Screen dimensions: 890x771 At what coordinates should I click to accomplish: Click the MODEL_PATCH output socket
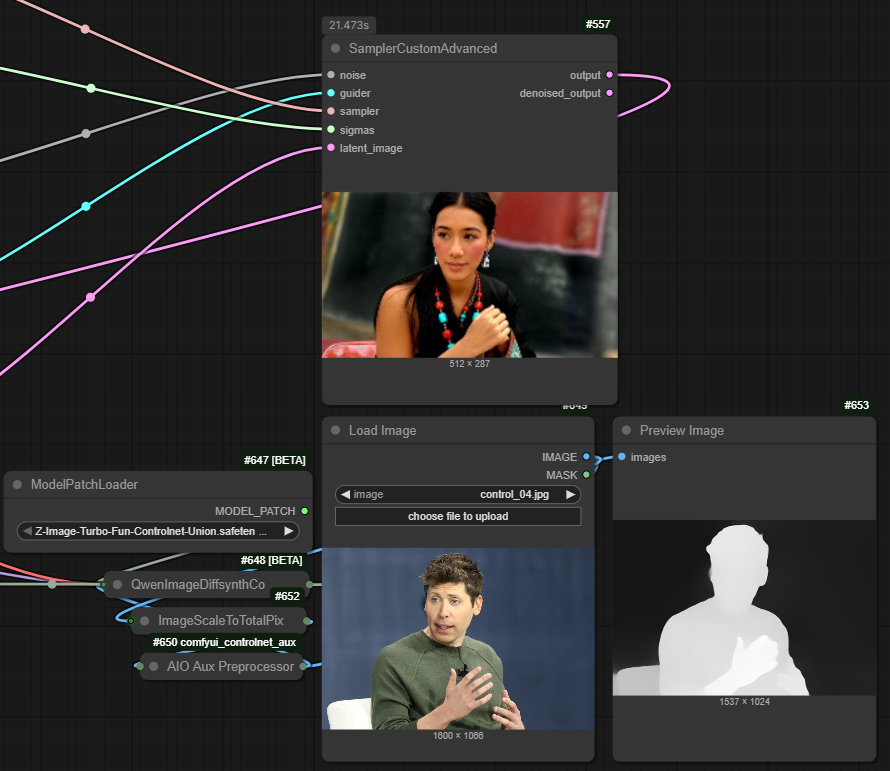[x=305, y=511]
